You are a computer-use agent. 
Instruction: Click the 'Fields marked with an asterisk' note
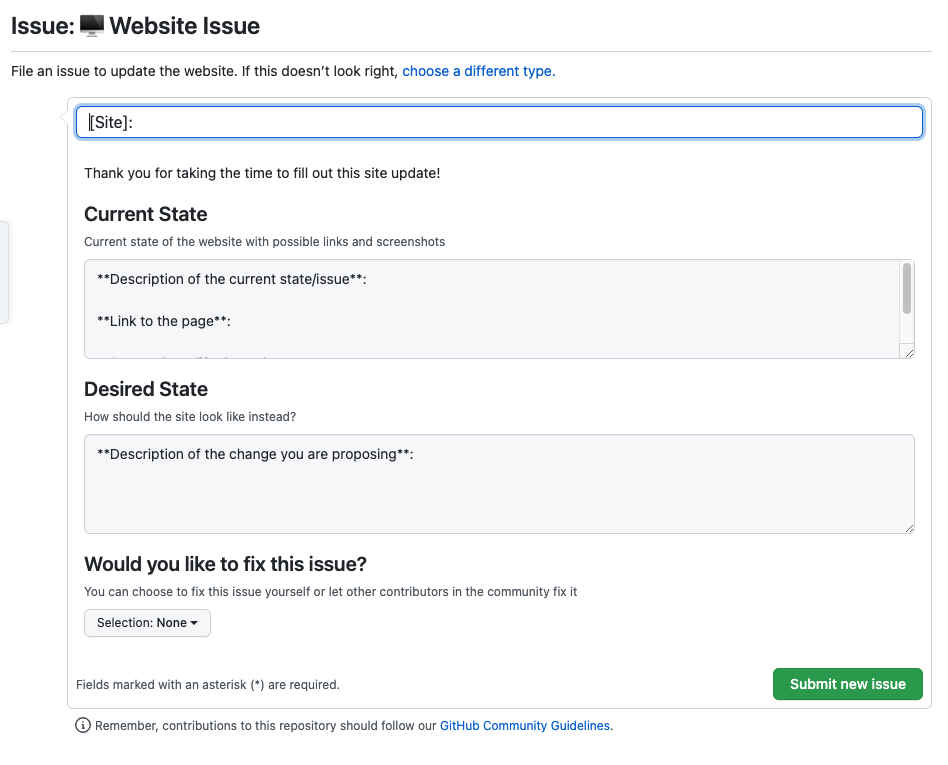208,685
